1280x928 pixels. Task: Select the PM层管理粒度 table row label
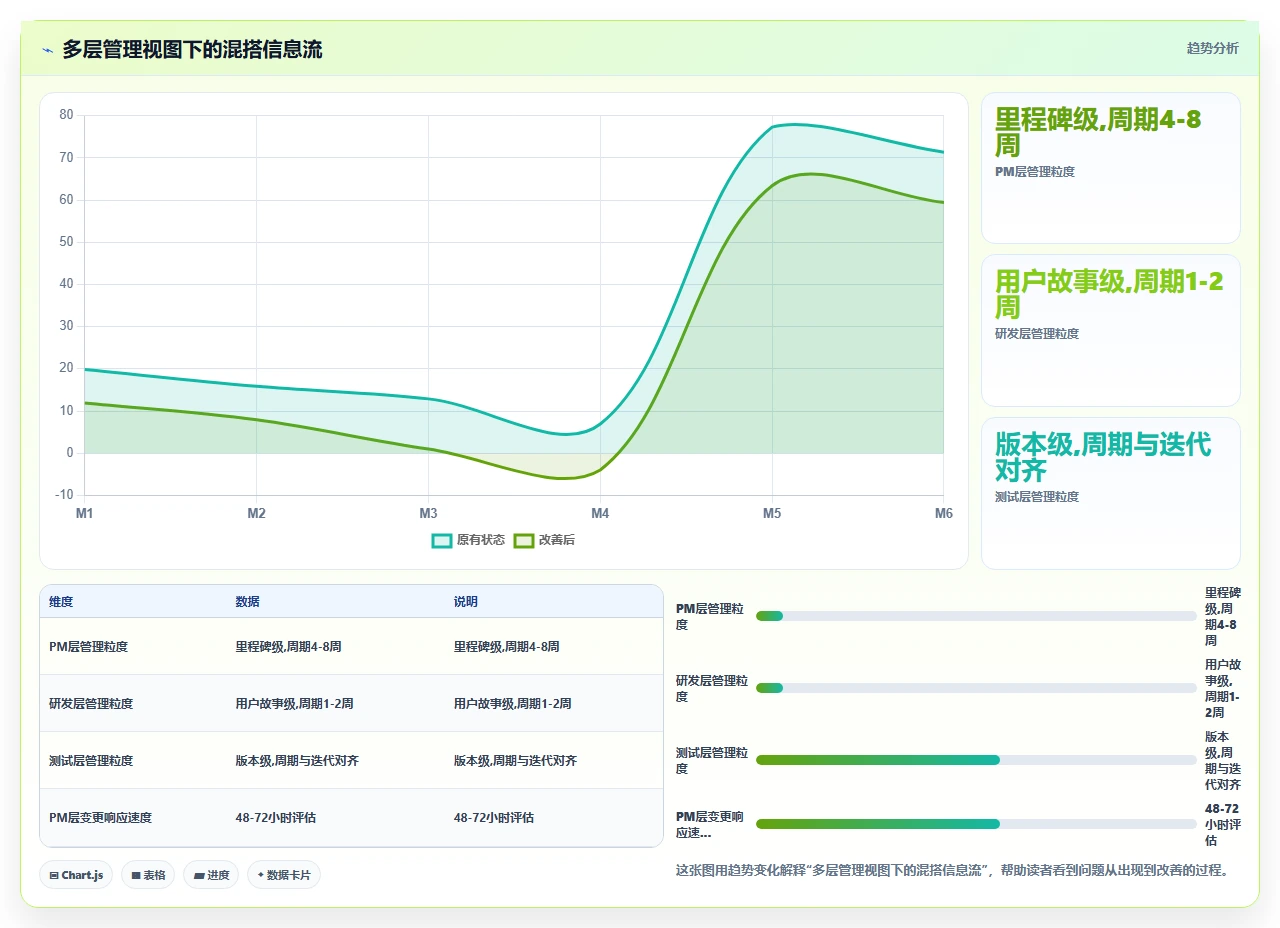(89, 647)
